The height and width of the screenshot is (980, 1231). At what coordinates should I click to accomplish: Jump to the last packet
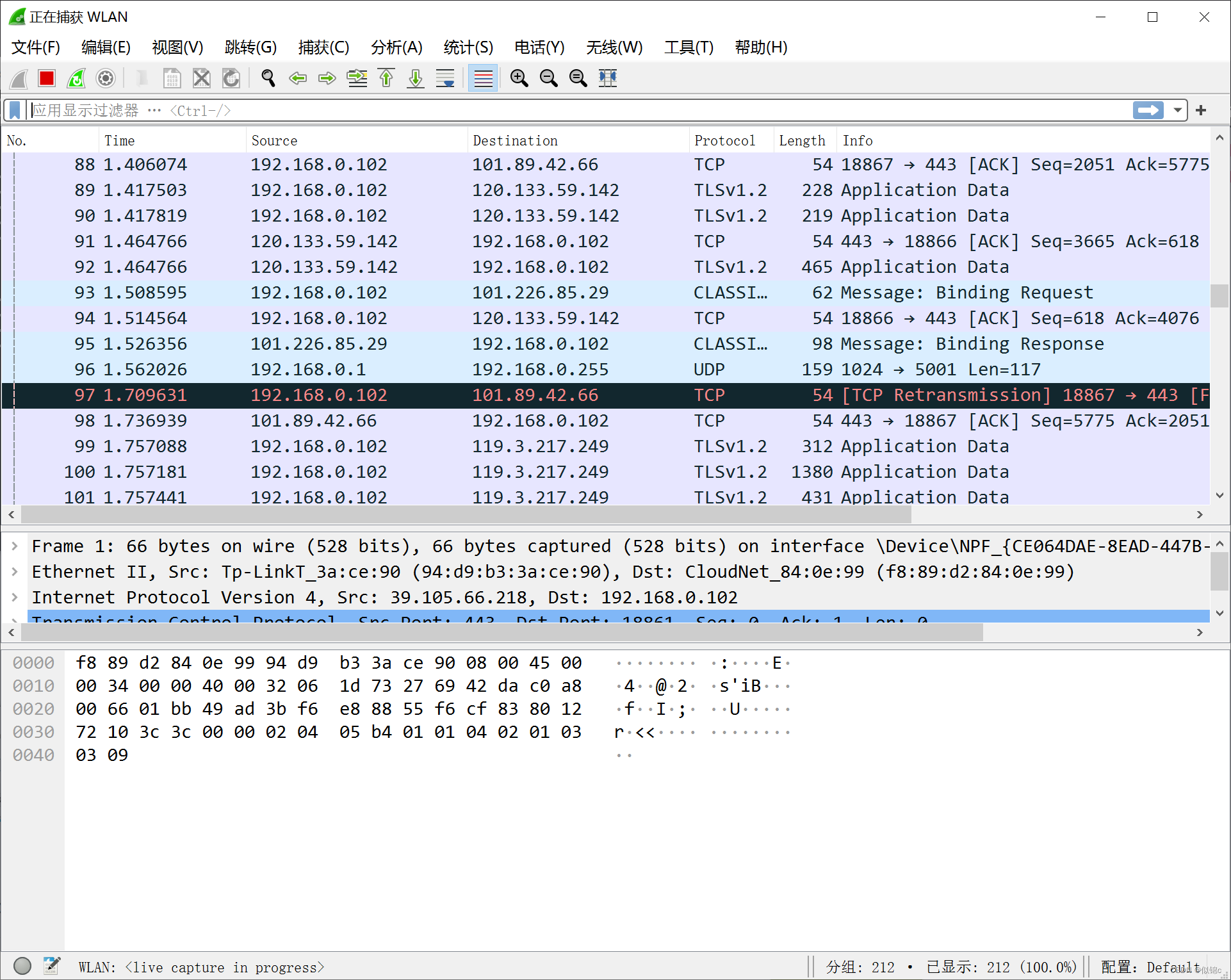(x=416, y=78)
